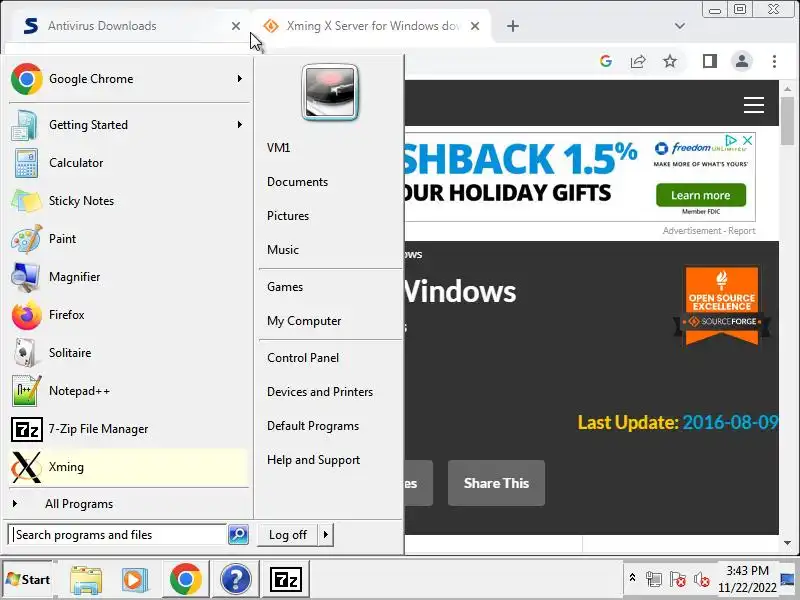Open Documents from Start menu
Viewport: 800px width, 600px height.
[x=297, y=182]
